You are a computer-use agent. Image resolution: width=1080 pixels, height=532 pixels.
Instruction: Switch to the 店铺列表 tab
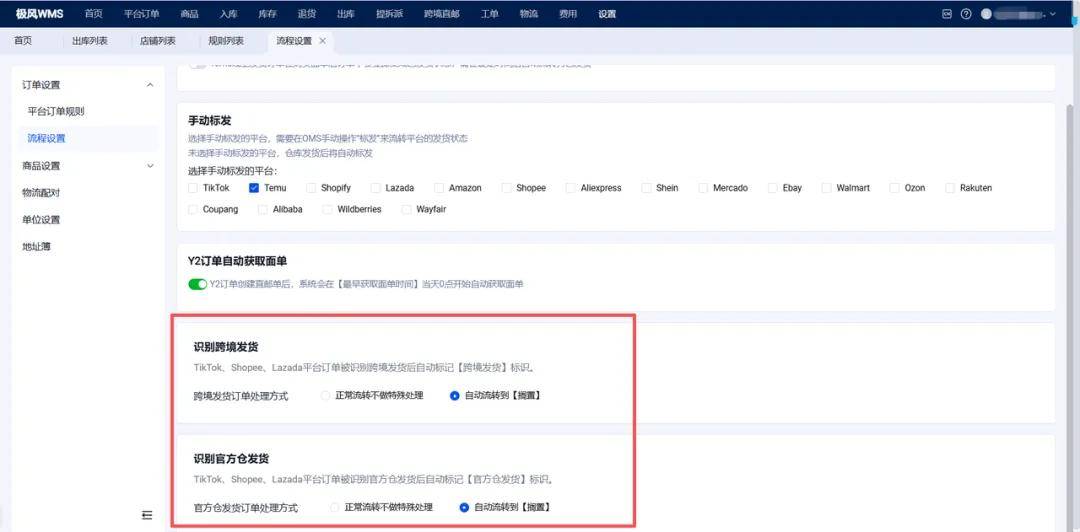click(x=158, y=41)
